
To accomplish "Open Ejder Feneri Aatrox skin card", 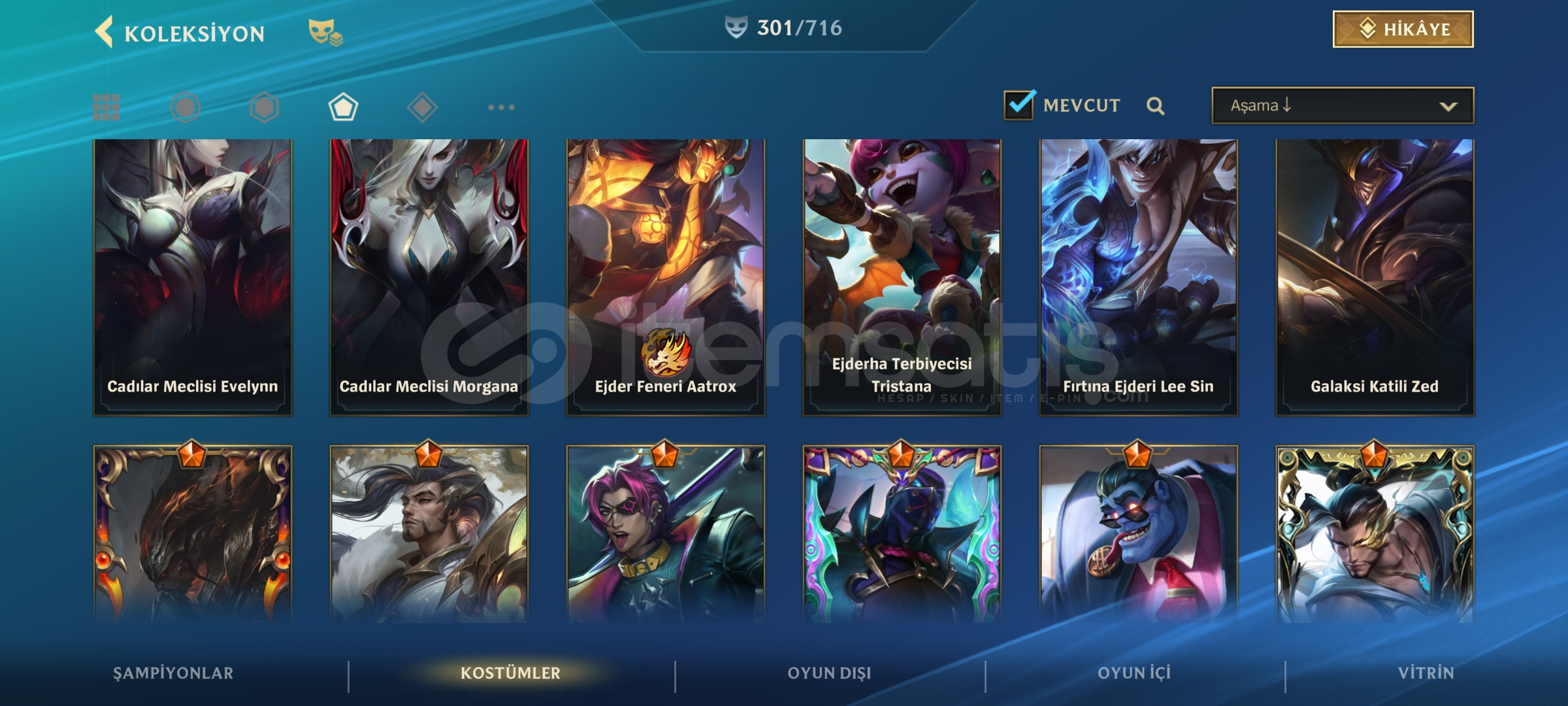I will point(666,277).
